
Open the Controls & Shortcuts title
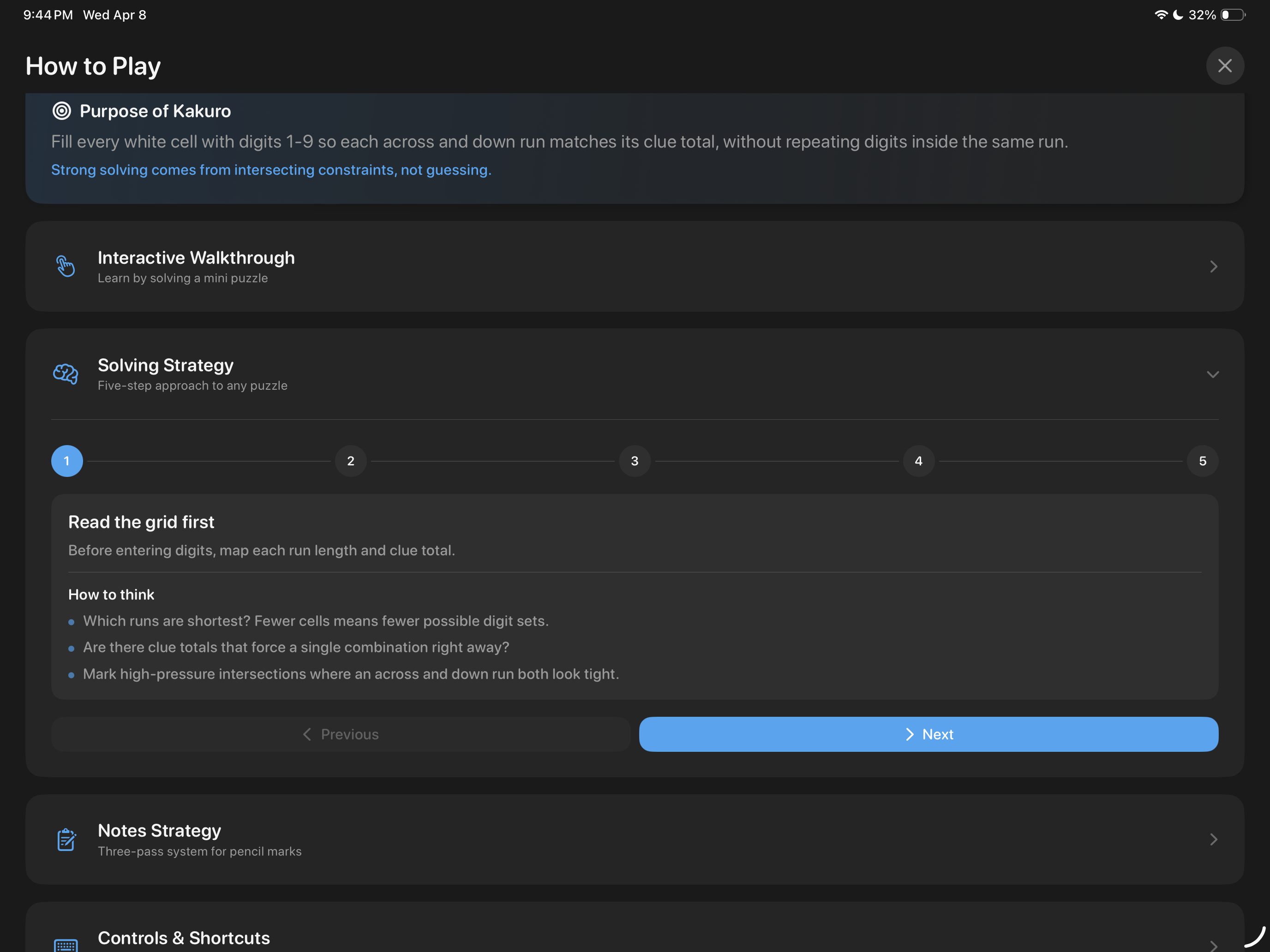coord(184,938)
